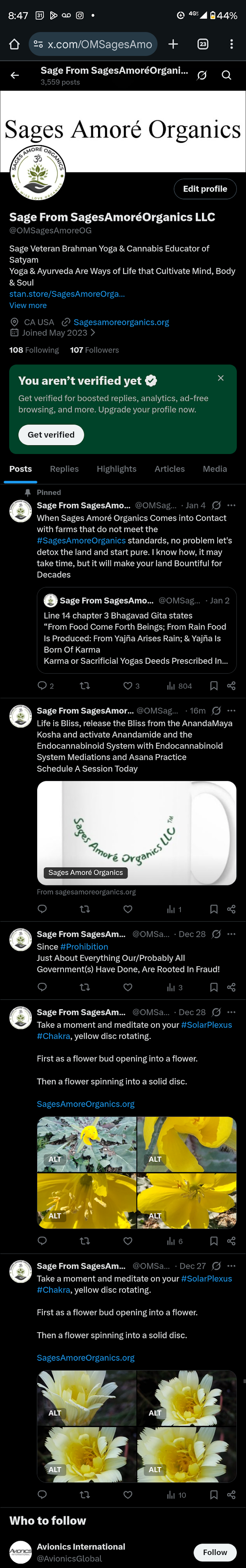Go to the Chrome home page

point(15,44)
